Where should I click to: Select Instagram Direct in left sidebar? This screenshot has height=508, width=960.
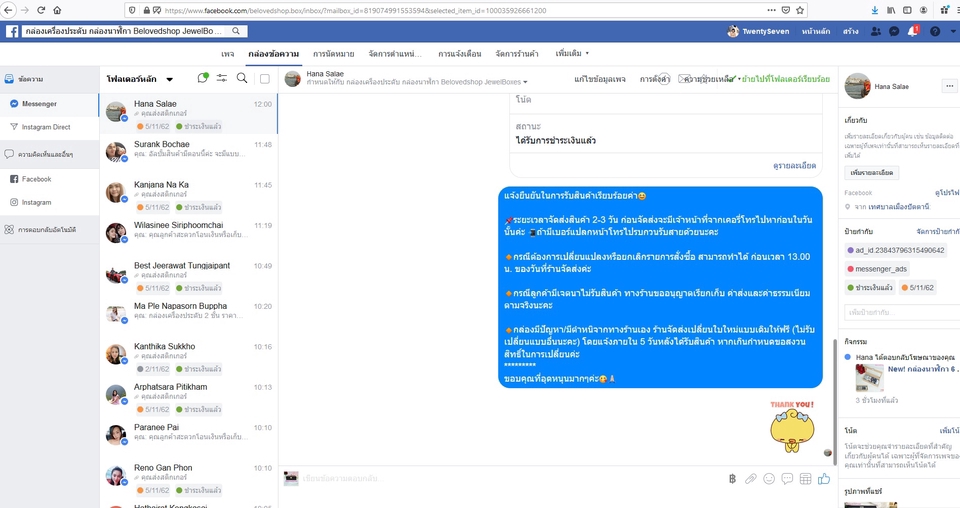pyautogui.click(x=50, y=127)
